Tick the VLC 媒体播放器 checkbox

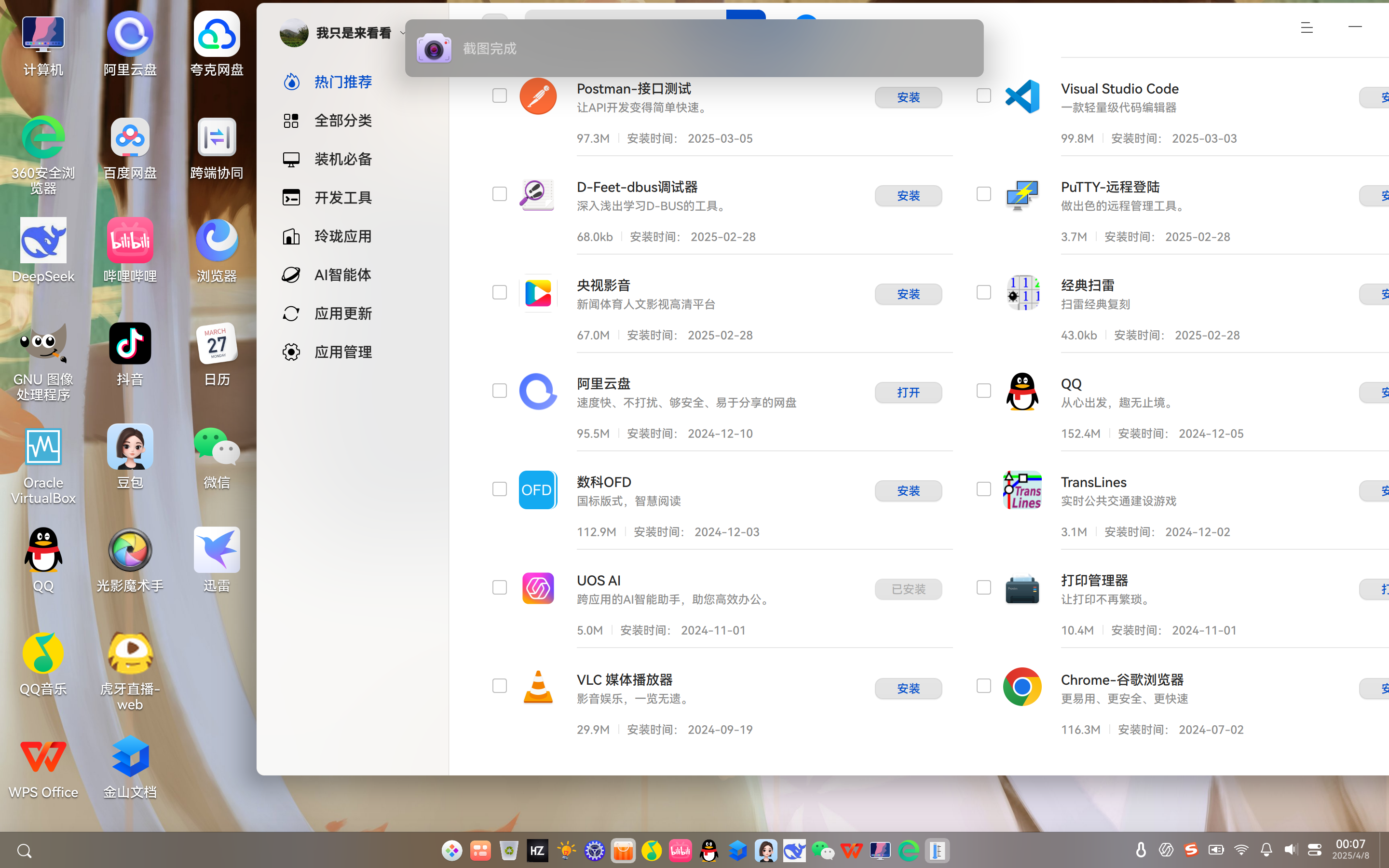[499, 686]
